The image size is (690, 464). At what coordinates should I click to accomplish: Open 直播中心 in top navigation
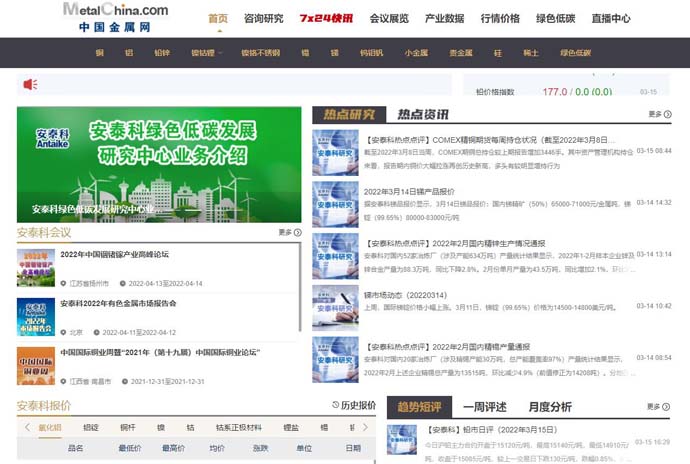pos(611,18)
